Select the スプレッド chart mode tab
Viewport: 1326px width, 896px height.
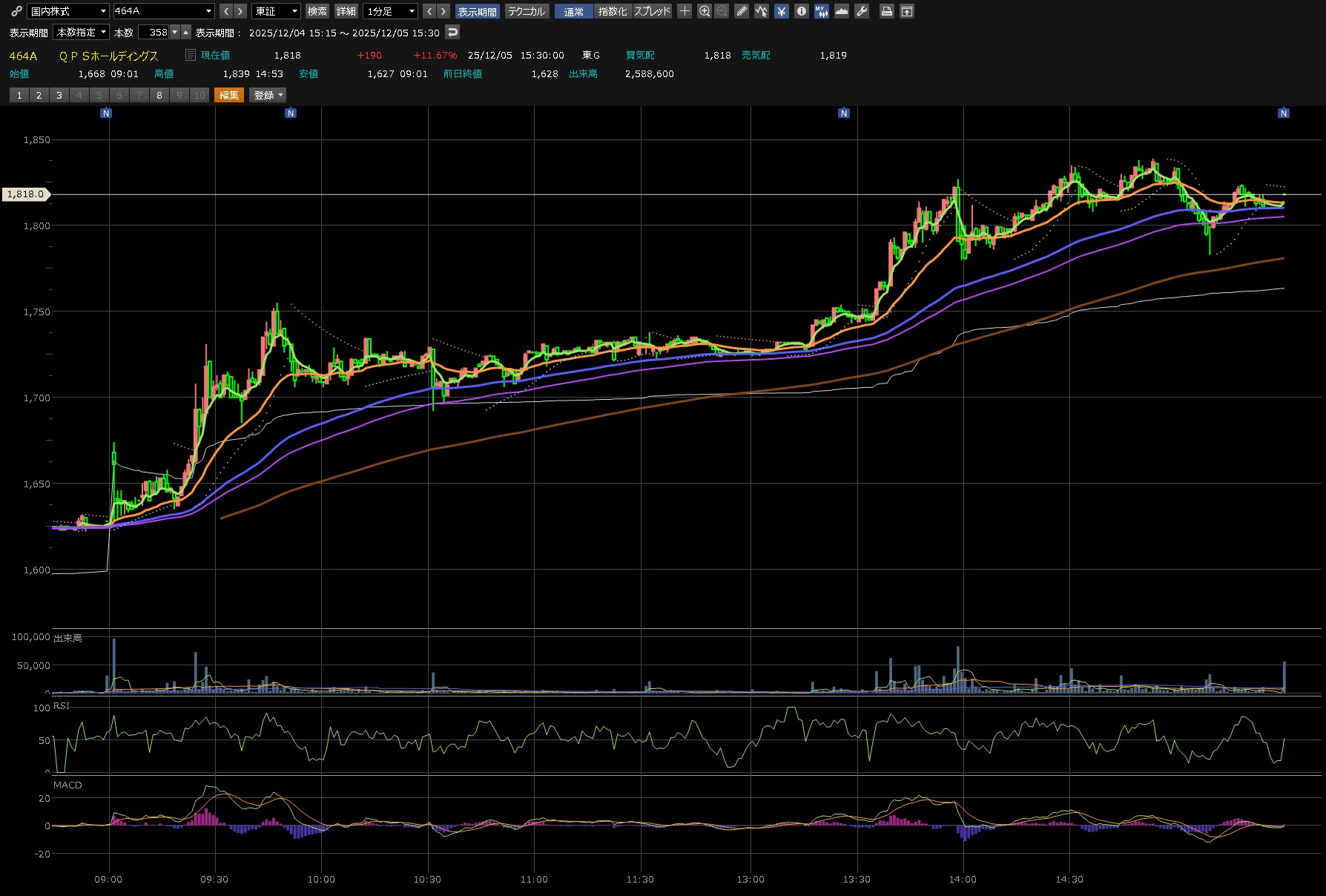coord(652,11)
